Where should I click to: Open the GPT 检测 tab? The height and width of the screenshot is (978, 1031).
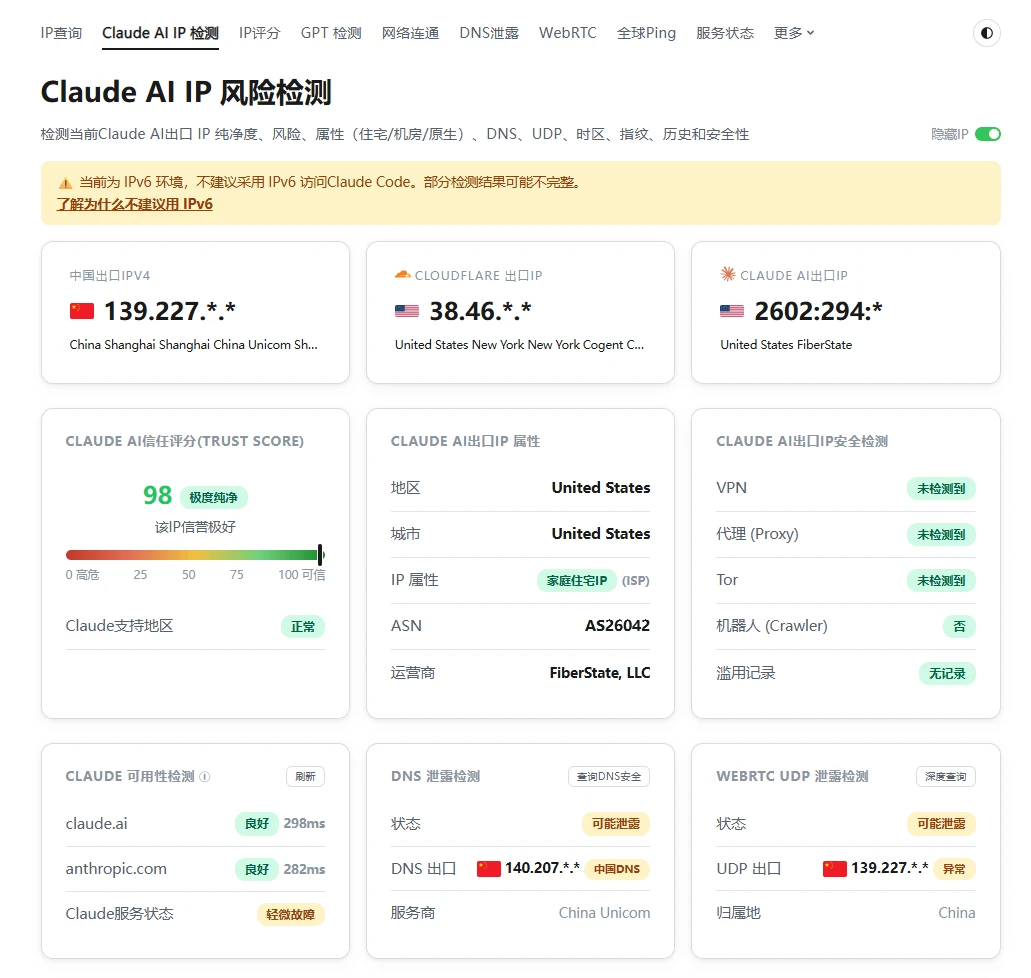pyautogui.click(x=331, y=33)
